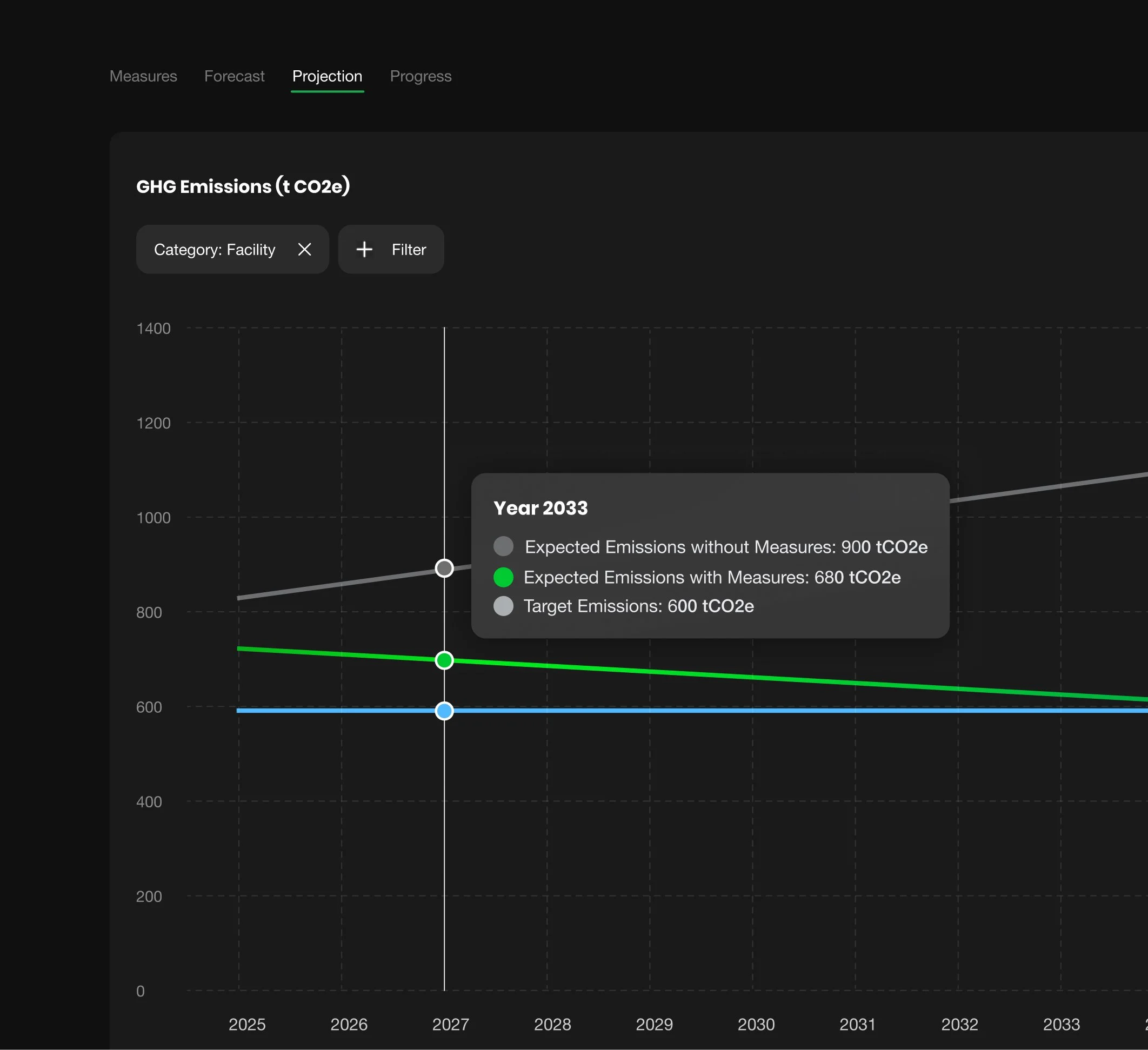Go to the Progress tab
This screenshot has height=1050, width=1148.
coord(421,76)
